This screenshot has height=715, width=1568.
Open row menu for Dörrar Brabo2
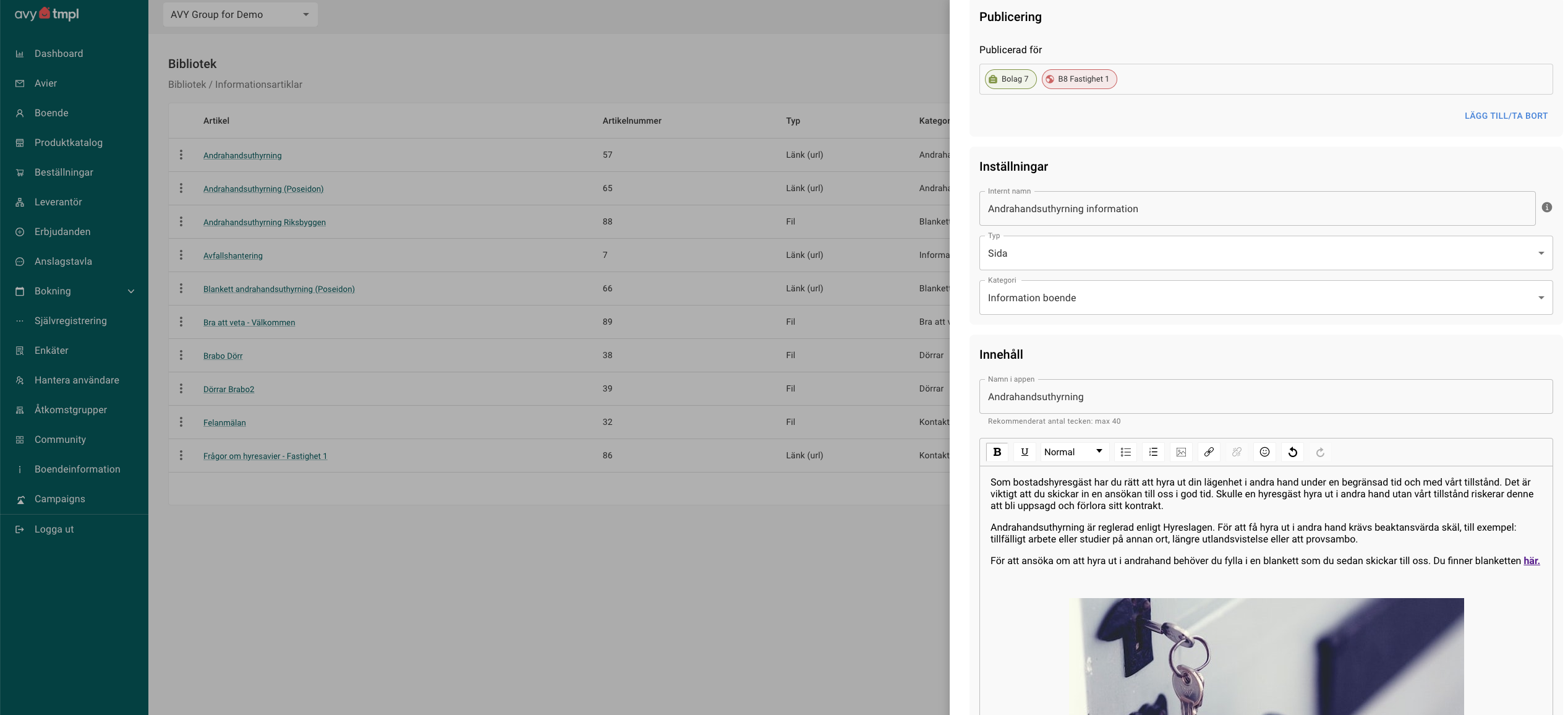[181, 388]
